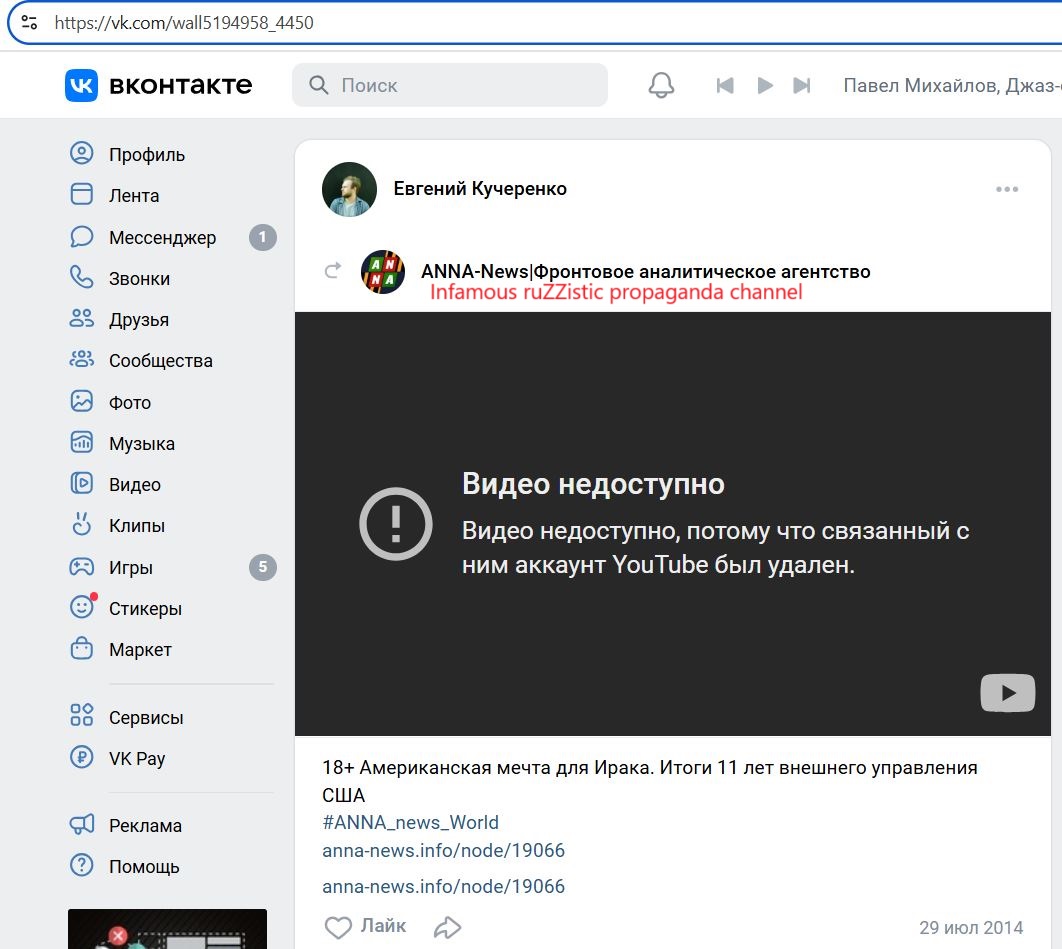This screenshot has height=949, width=1062.
Task: Click Евгений Кучеренко avatar photo
Action: point(349,189)
